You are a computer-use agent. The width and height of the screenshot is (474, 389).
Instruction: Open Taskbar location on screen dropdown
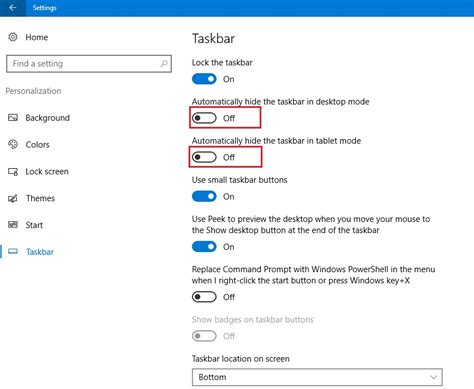[317, 377]
